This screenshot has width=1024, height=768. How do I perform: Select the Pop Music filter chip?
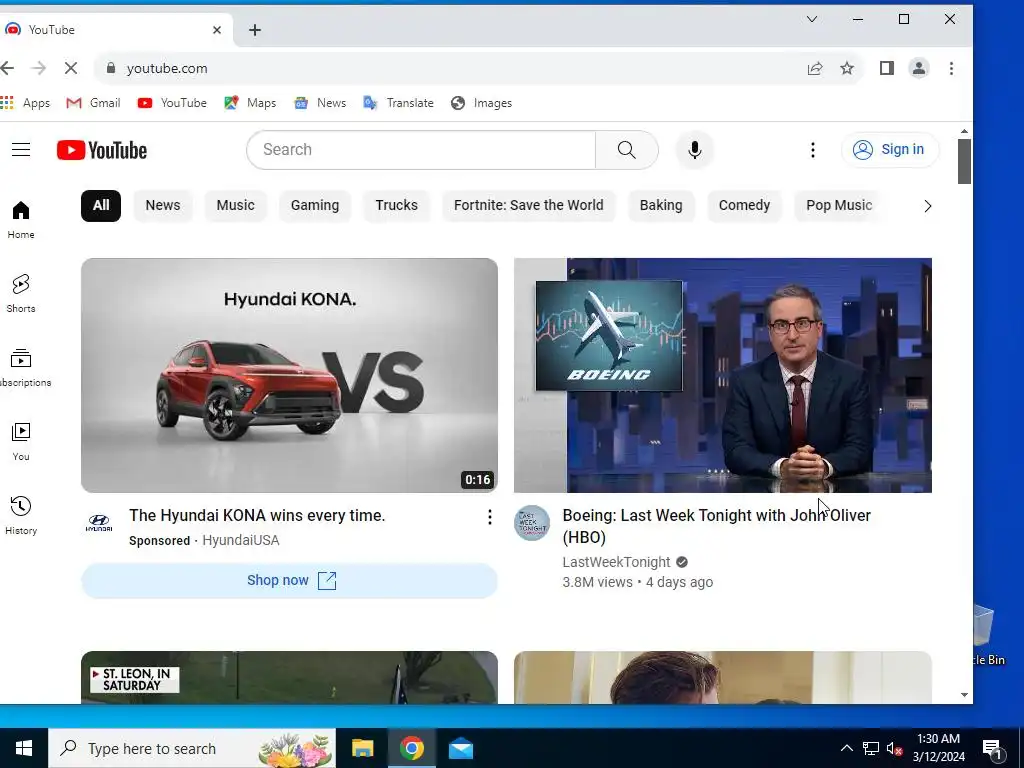[x=839, y=206]
